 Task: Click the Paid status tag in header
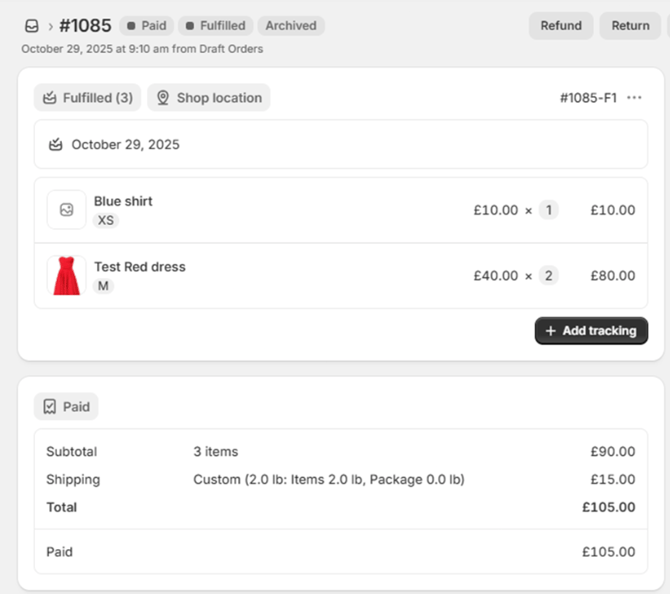pos(146,26)
